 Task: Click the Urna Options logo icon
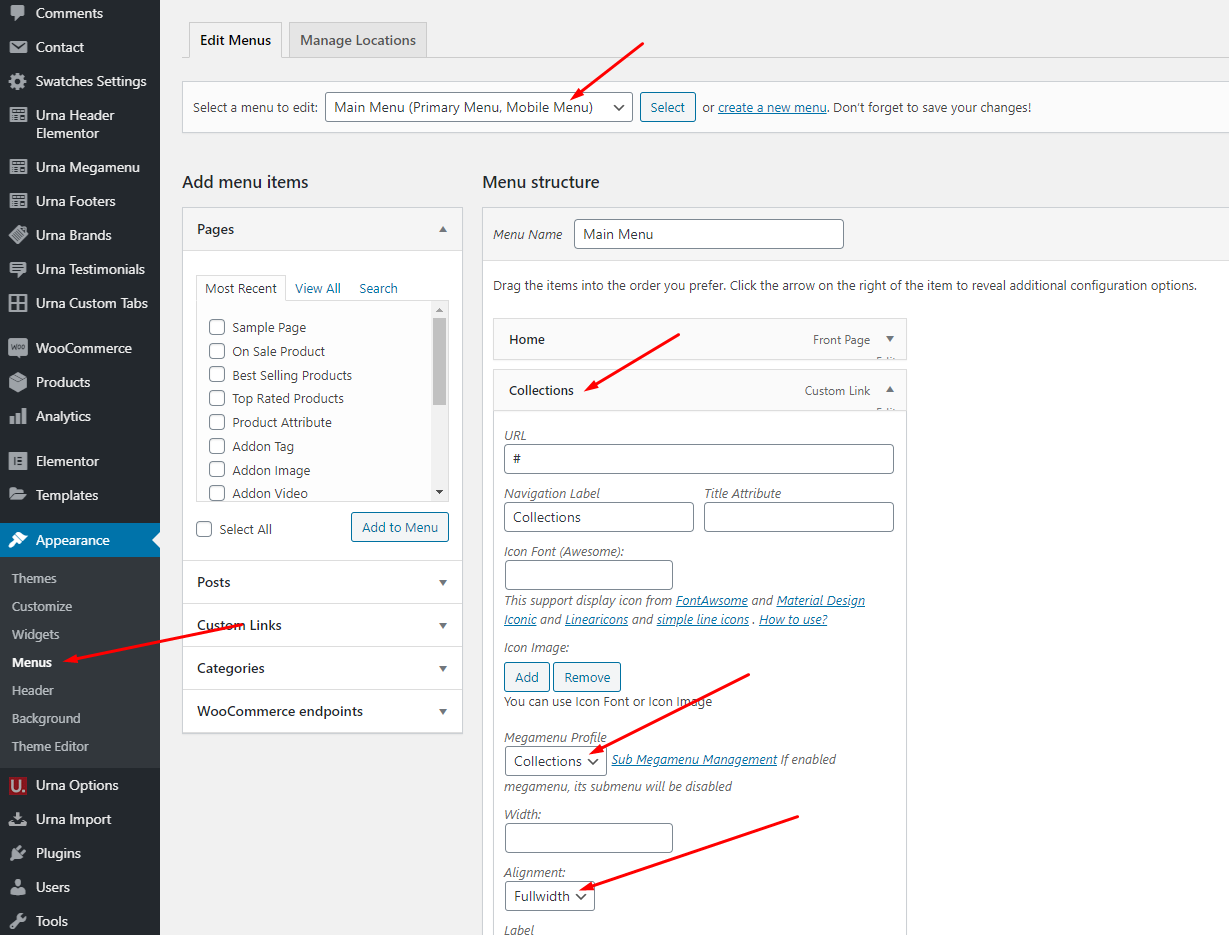coord(18,785)
